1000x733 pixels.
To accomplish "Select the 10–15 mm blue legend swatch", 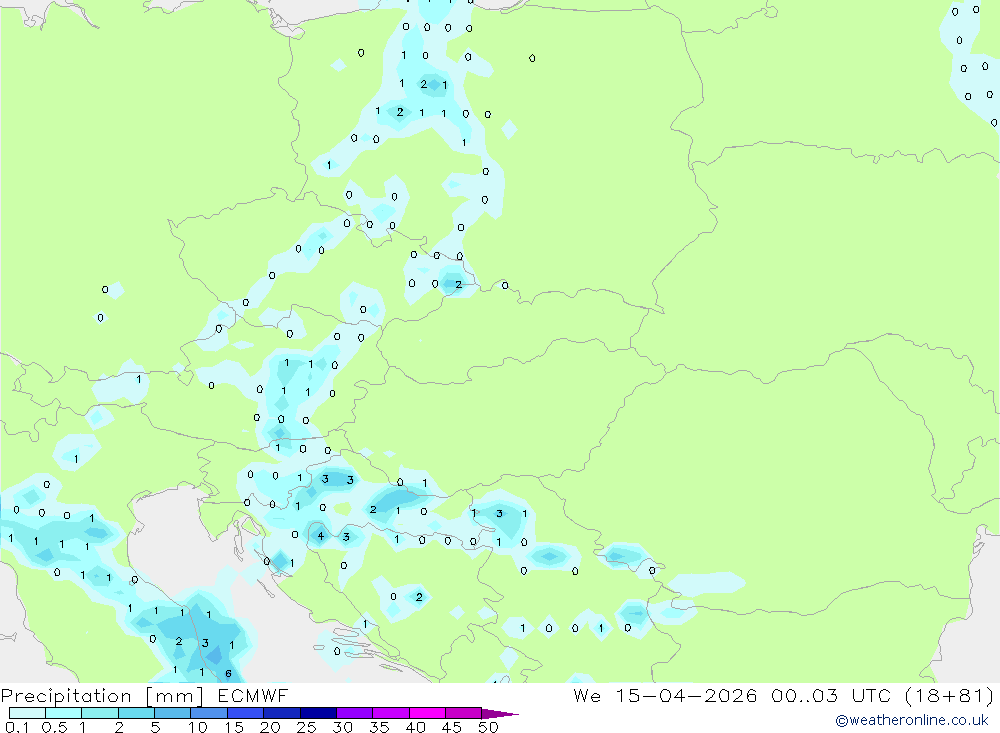I will 209,713.
